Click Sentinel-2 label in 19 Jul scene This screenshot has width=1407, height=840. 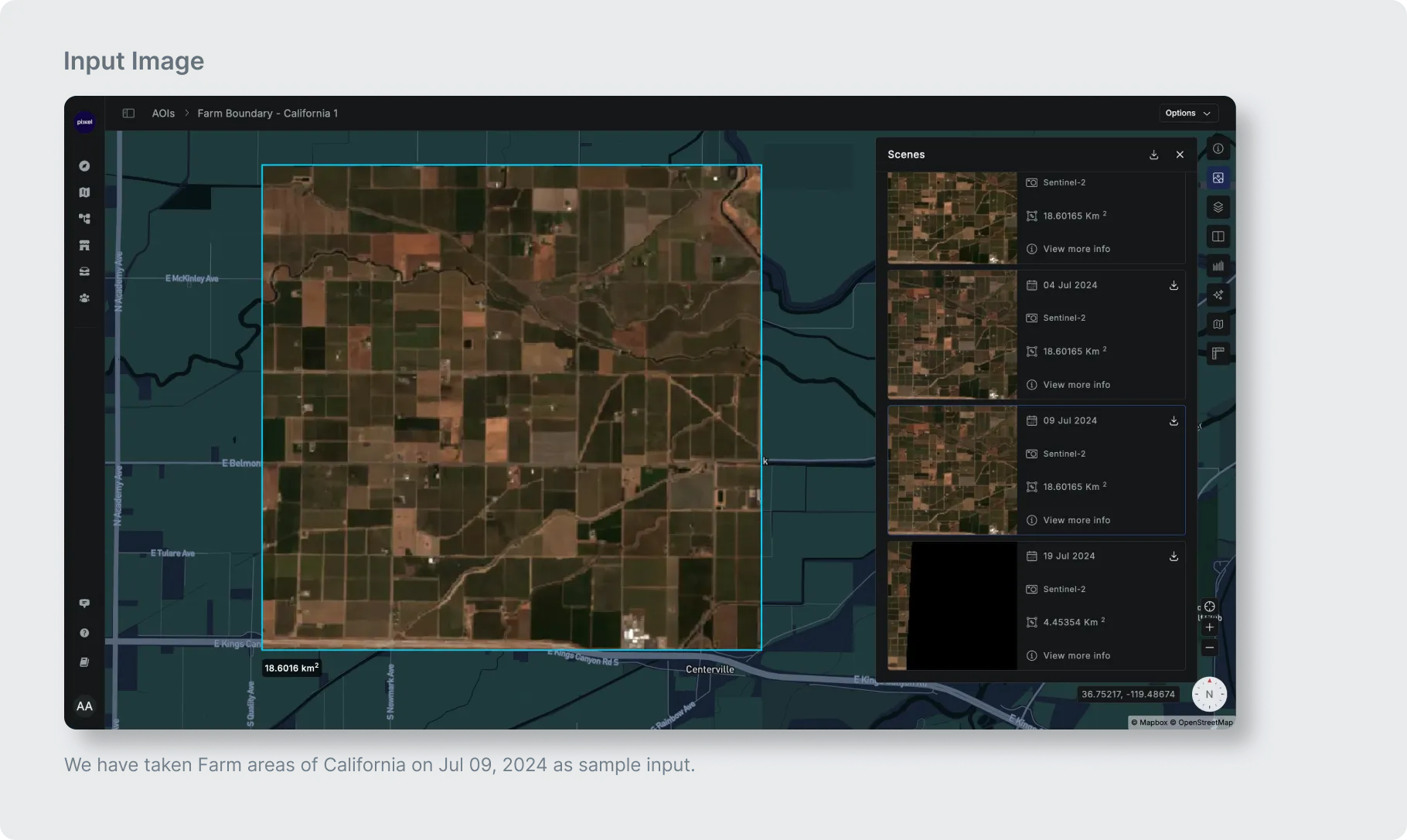pos(1064,589)
